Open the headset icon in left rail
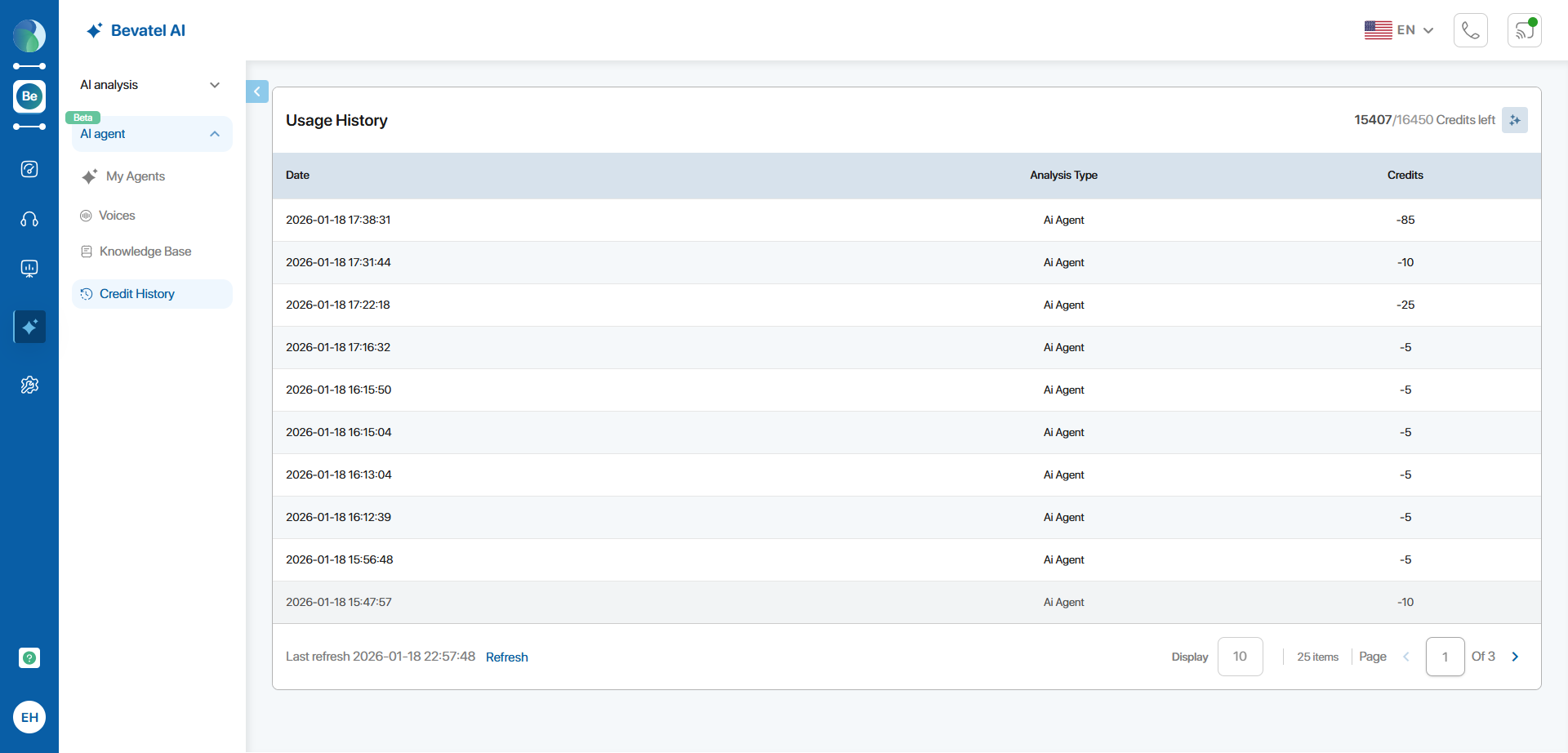Image resolution: width=1568 pixels, height=753 pixels. [x=29, y=219]
